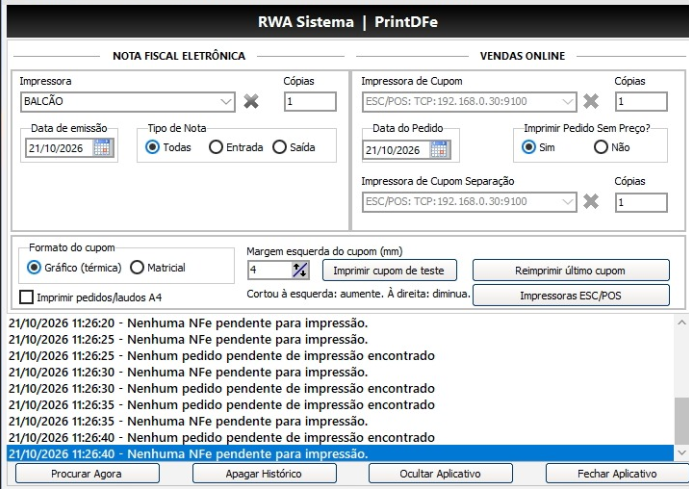Click Reimprimir último cupom button
Viewport: 689px width, 489px height.
[571, 270]
